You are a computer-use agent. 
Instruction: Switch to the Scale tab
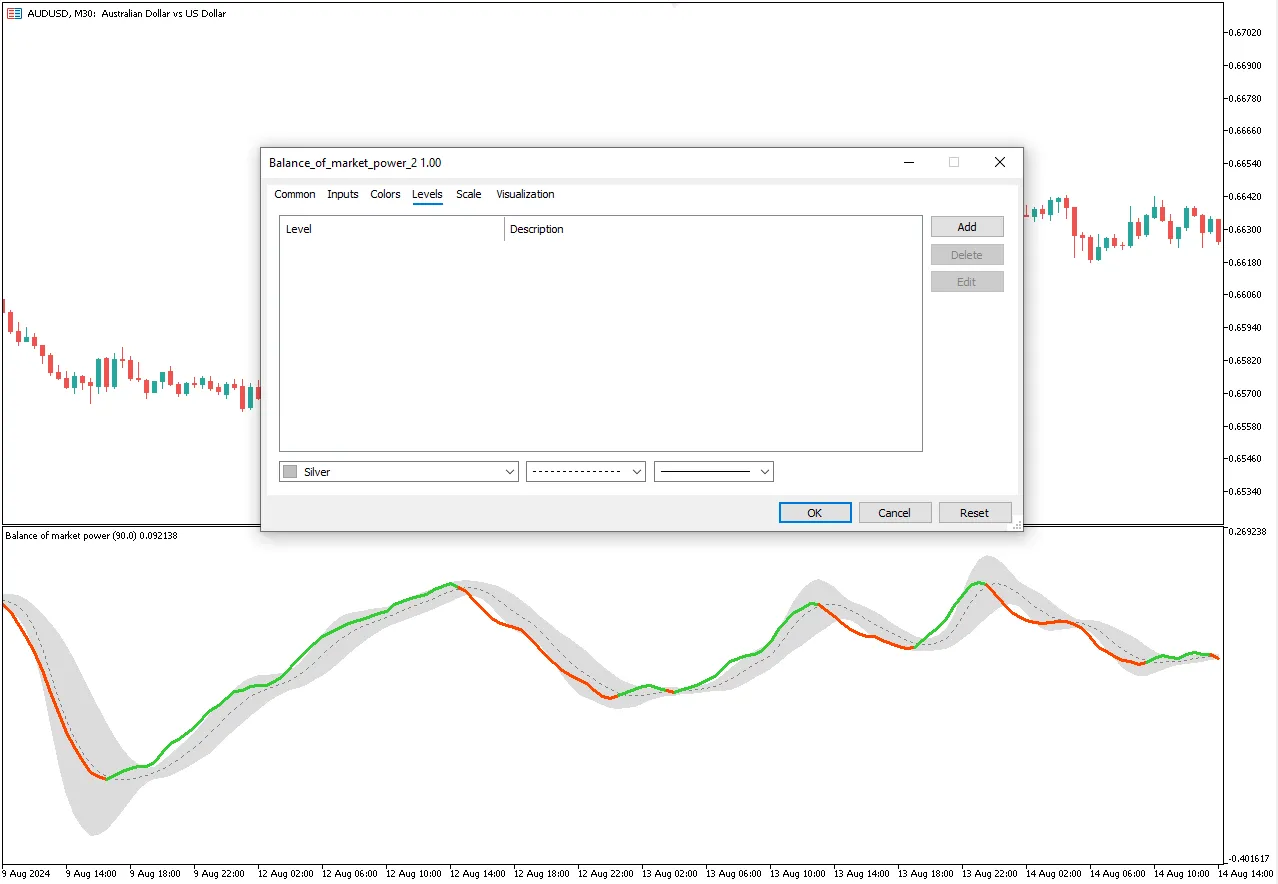[x=469, y=194]
